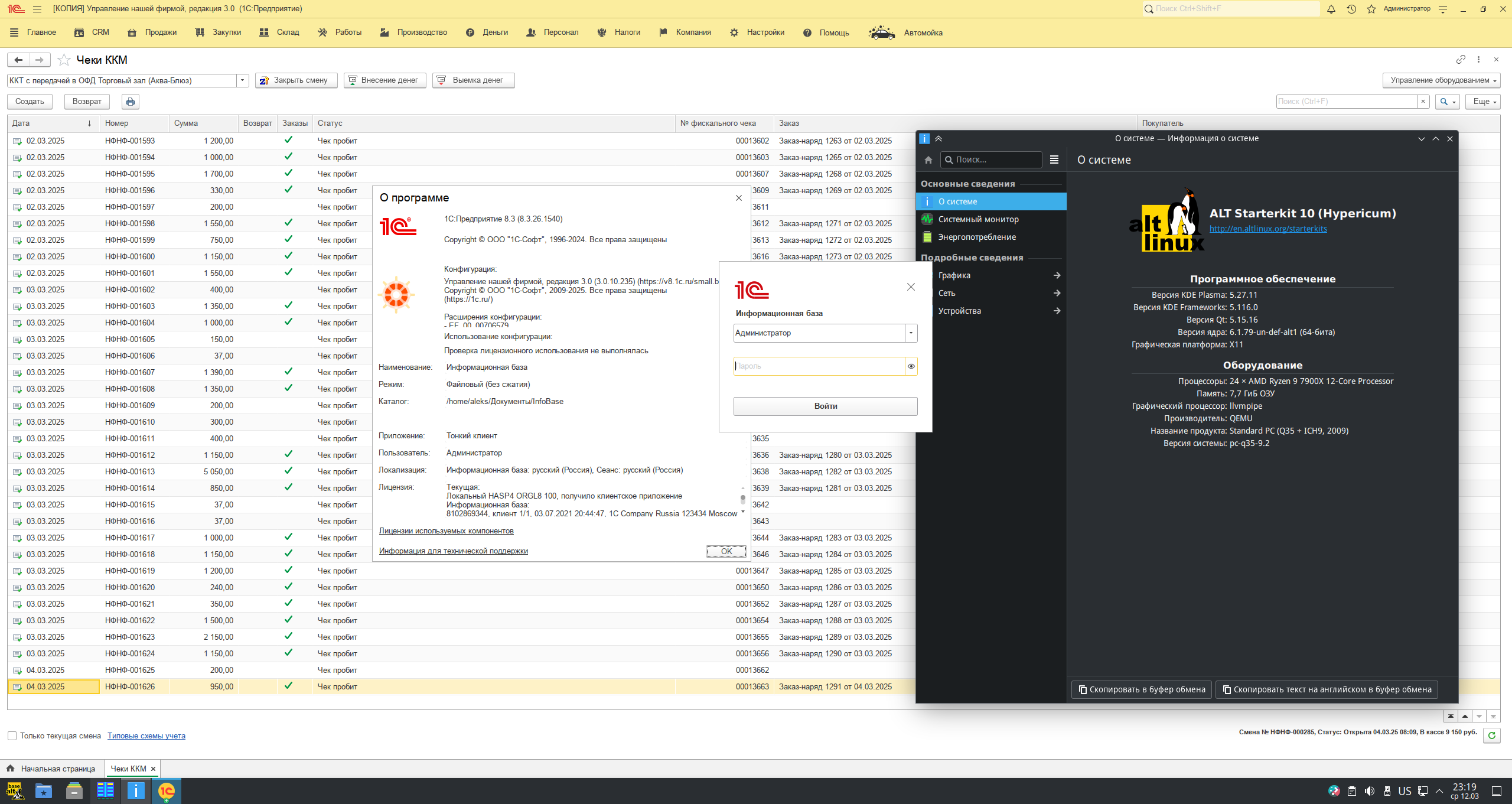The image size is (1512, 804).
Task: Open the hamburger menu in the system info sidebar
Action: [1054, 160]
